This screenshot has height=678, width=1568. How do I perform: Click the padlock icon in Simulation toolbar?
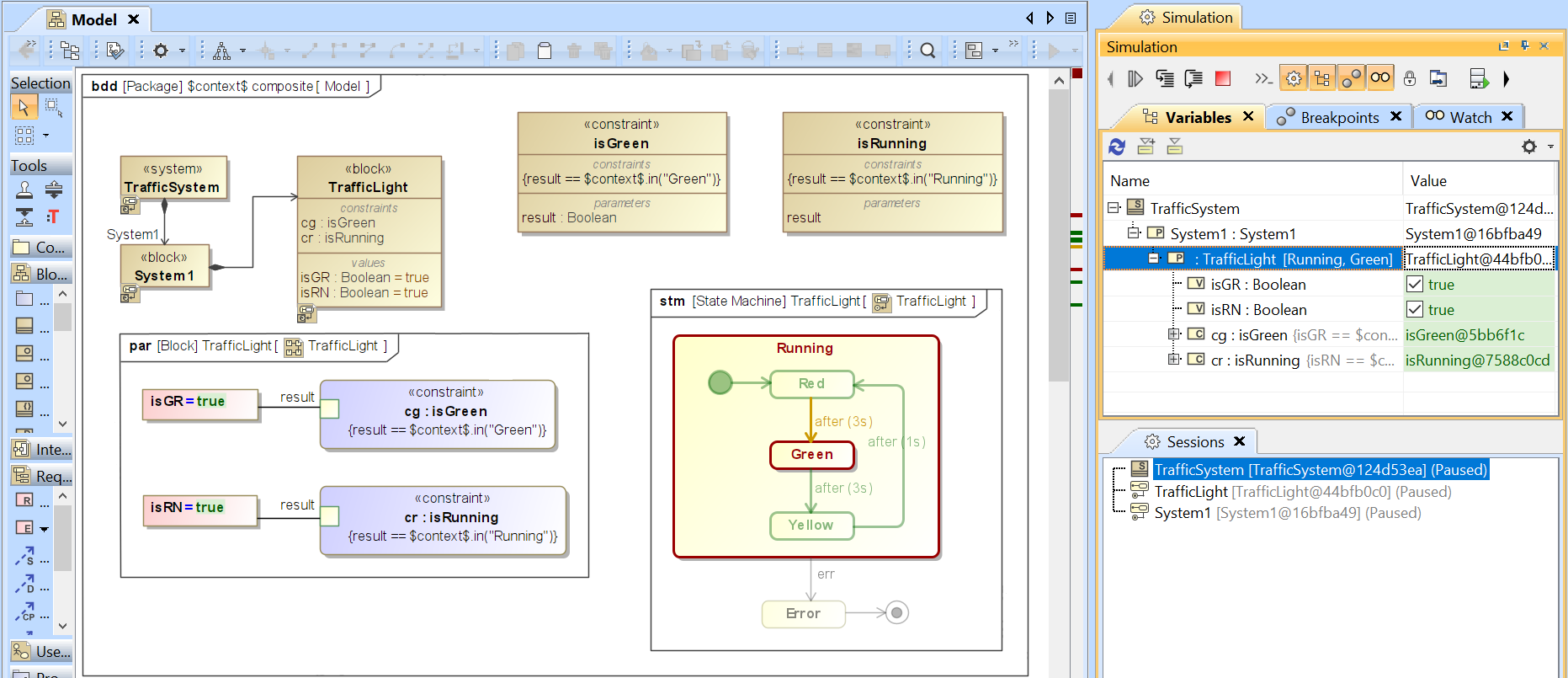[x=1410, y=78]
